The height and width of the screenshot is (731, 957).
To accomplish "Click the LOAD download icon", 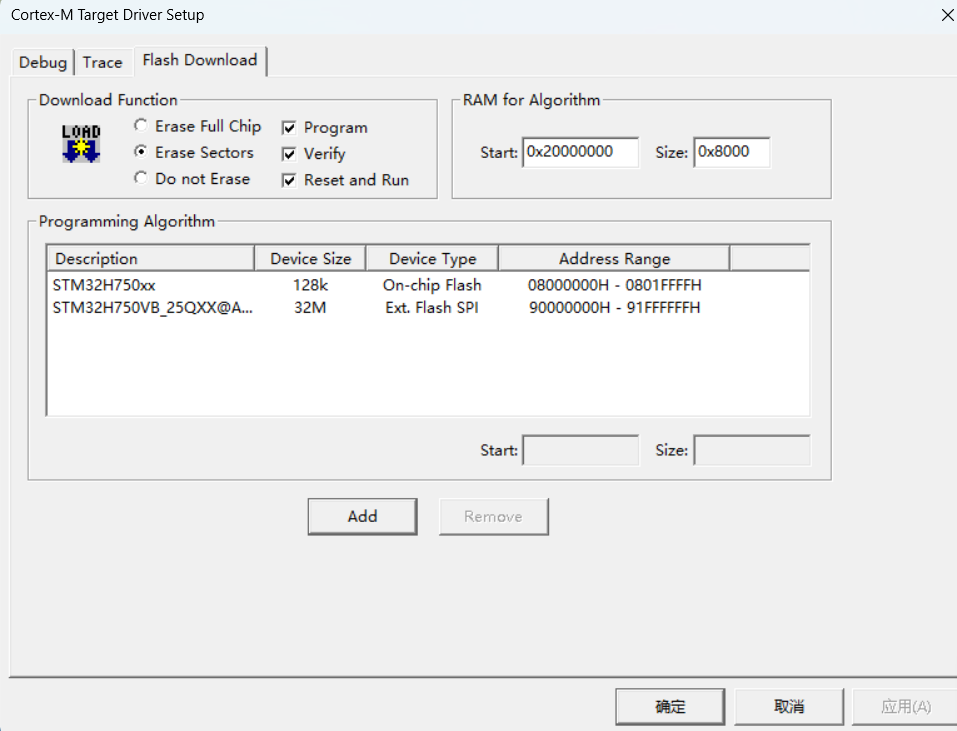I will tap(81, 143).
